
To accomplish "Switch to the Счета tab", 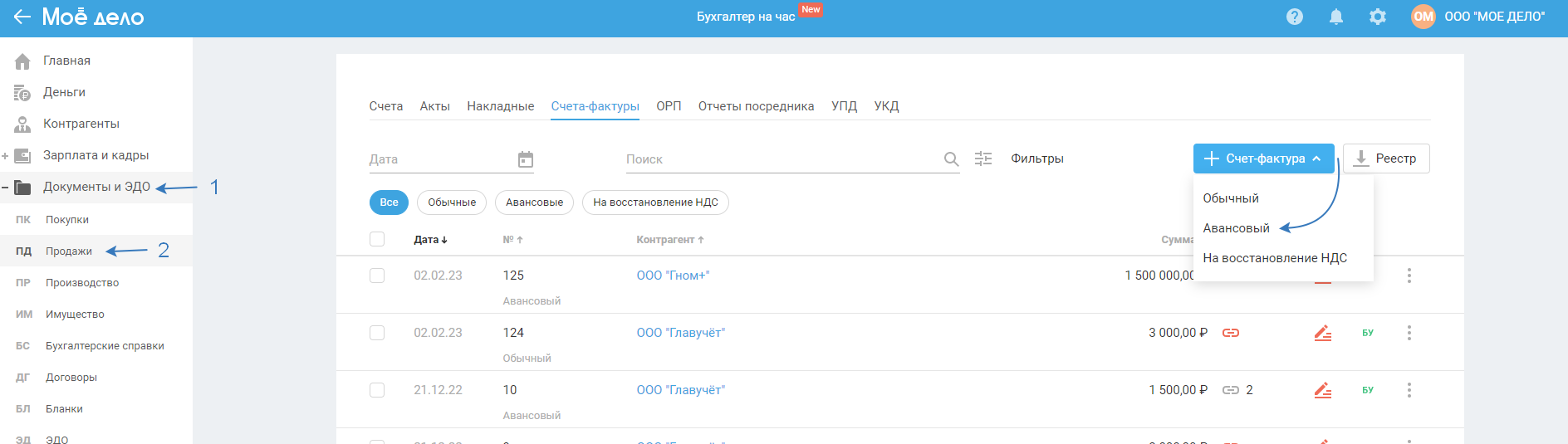I will pos(386,106).
